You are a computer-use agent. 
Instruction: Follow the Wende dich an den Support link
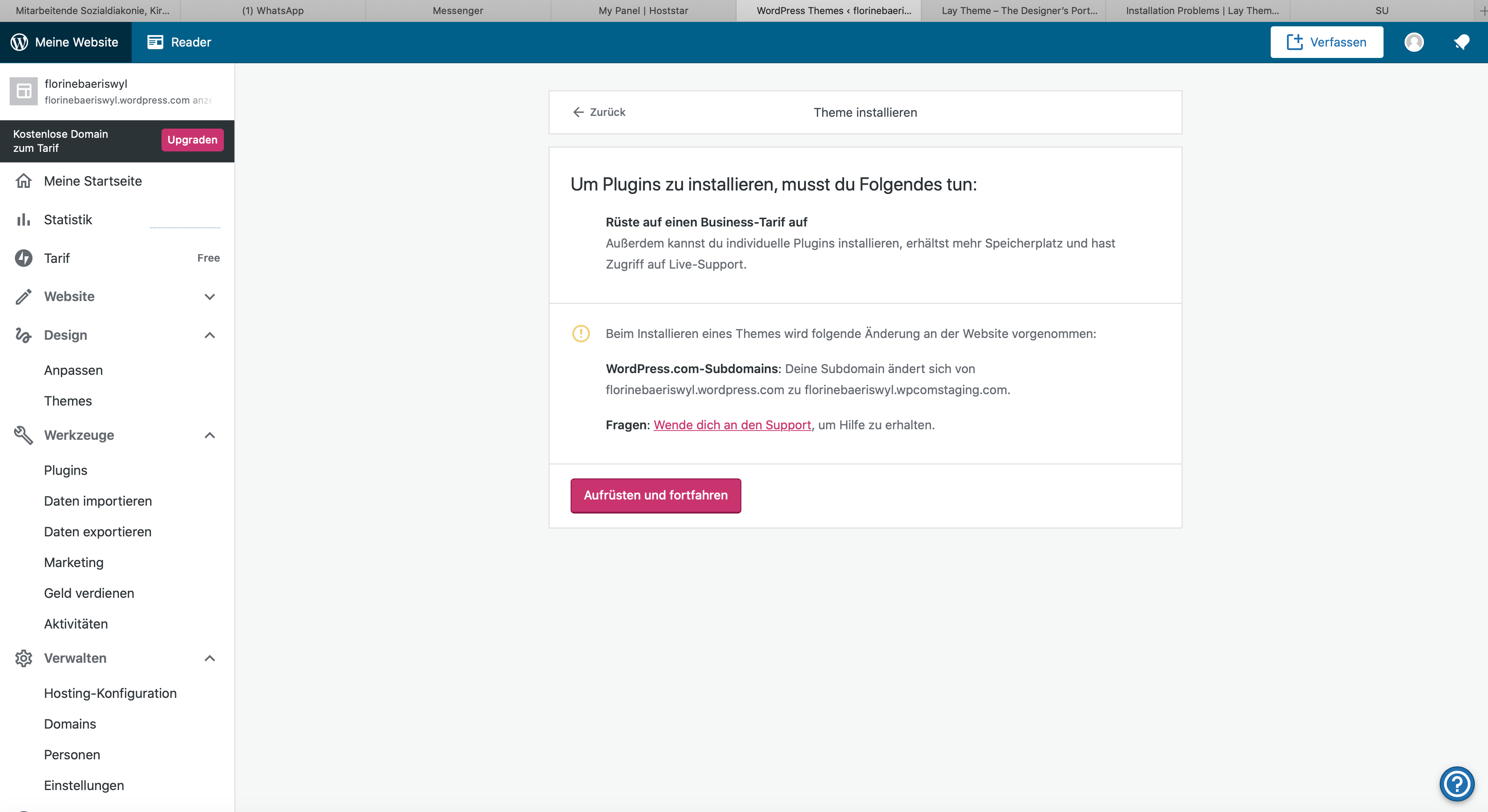[732, 425]
